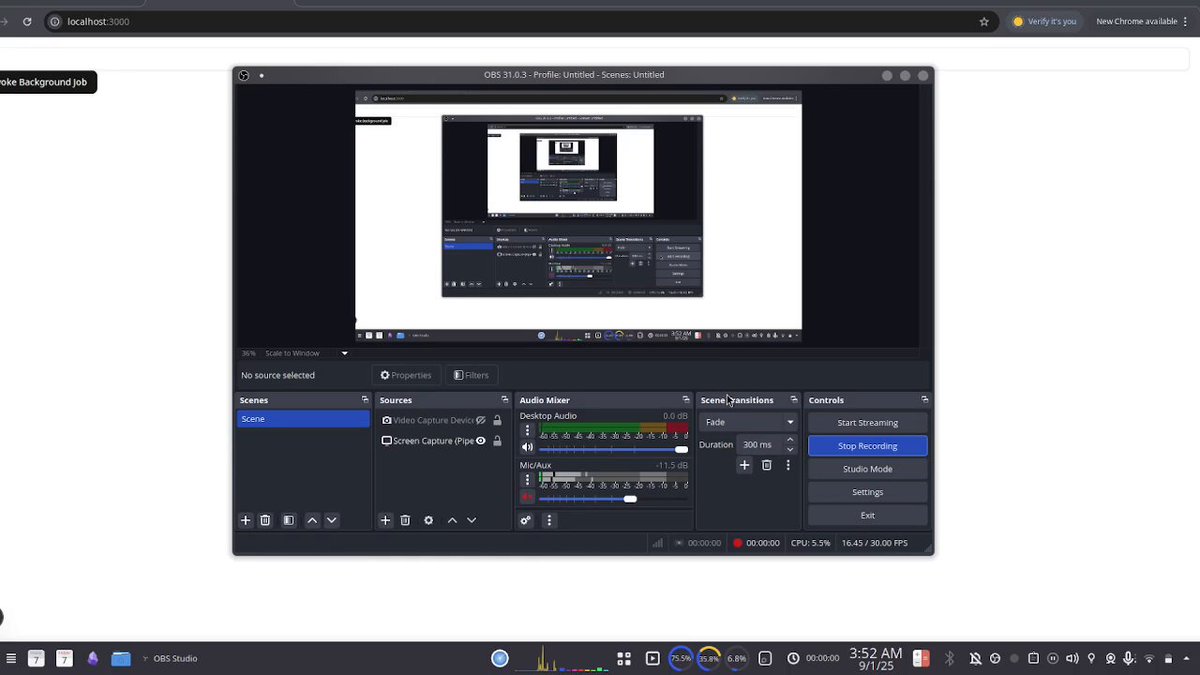Add a new scene with plus icon

pos(245,520)
